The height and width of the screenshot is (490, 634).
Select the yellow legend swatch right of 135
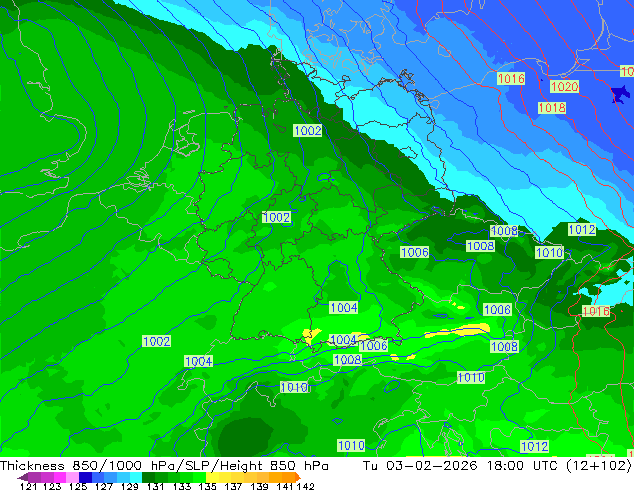(212, 477)
